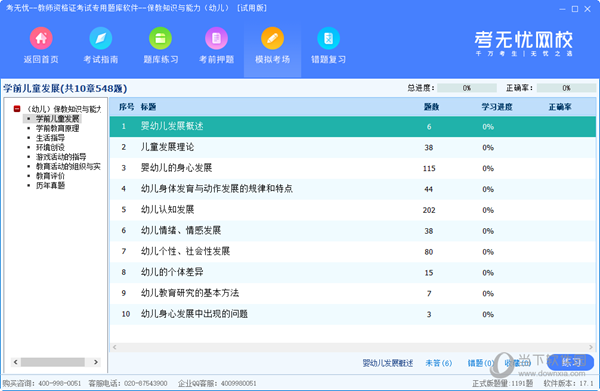This screenshot has height=391, width=600.
Task: Go to 返回首页 home icon
Action: tap(41, 38)
